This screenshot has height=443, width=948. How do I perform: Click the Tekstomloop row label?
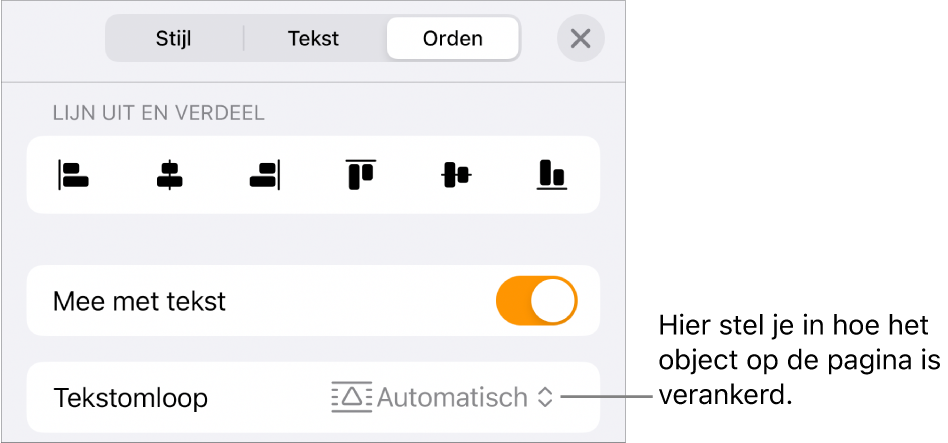(131, 398)
